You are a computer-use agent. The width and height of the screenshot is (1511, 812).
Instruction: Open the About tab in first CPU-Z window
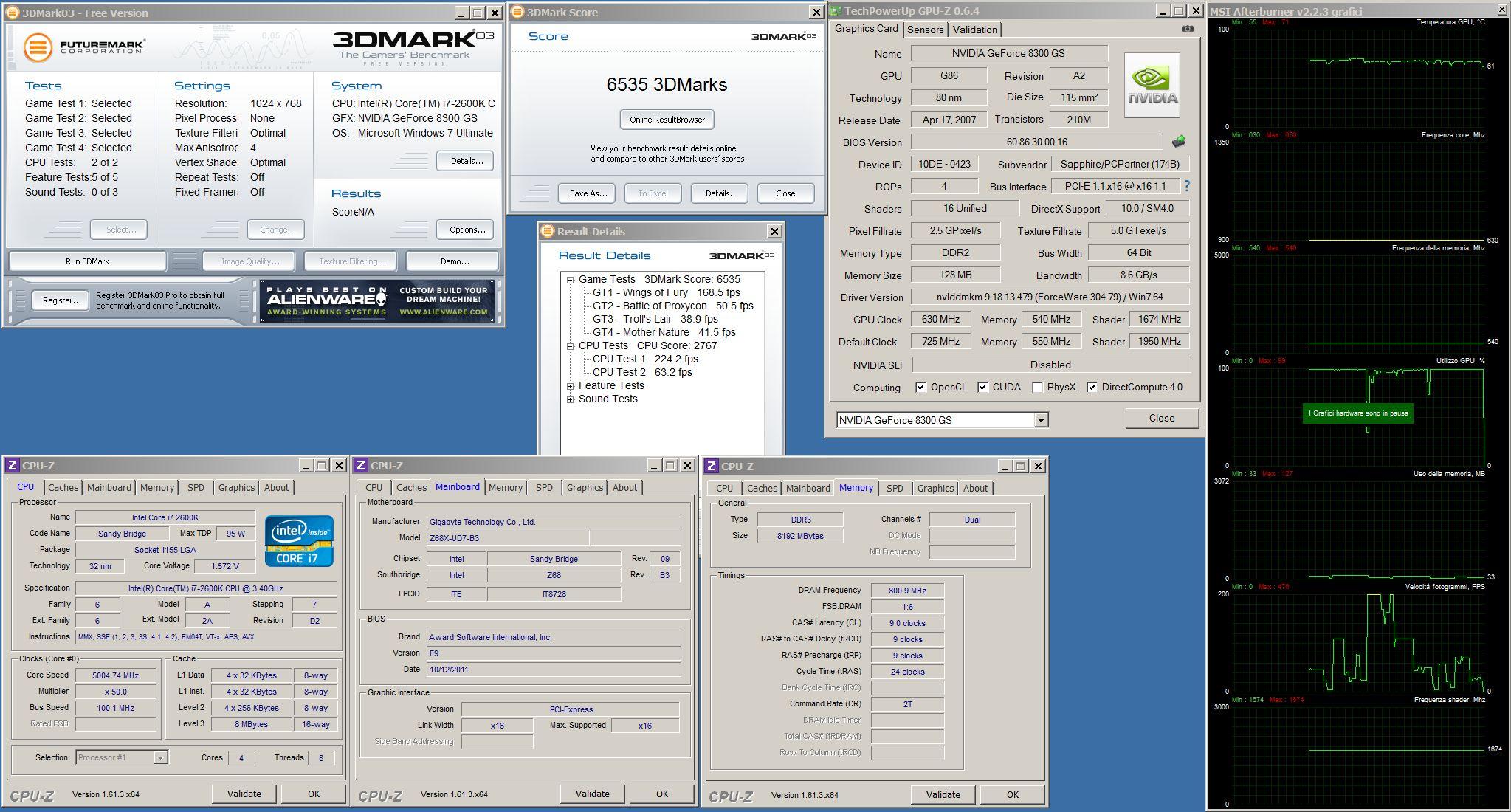276,487
